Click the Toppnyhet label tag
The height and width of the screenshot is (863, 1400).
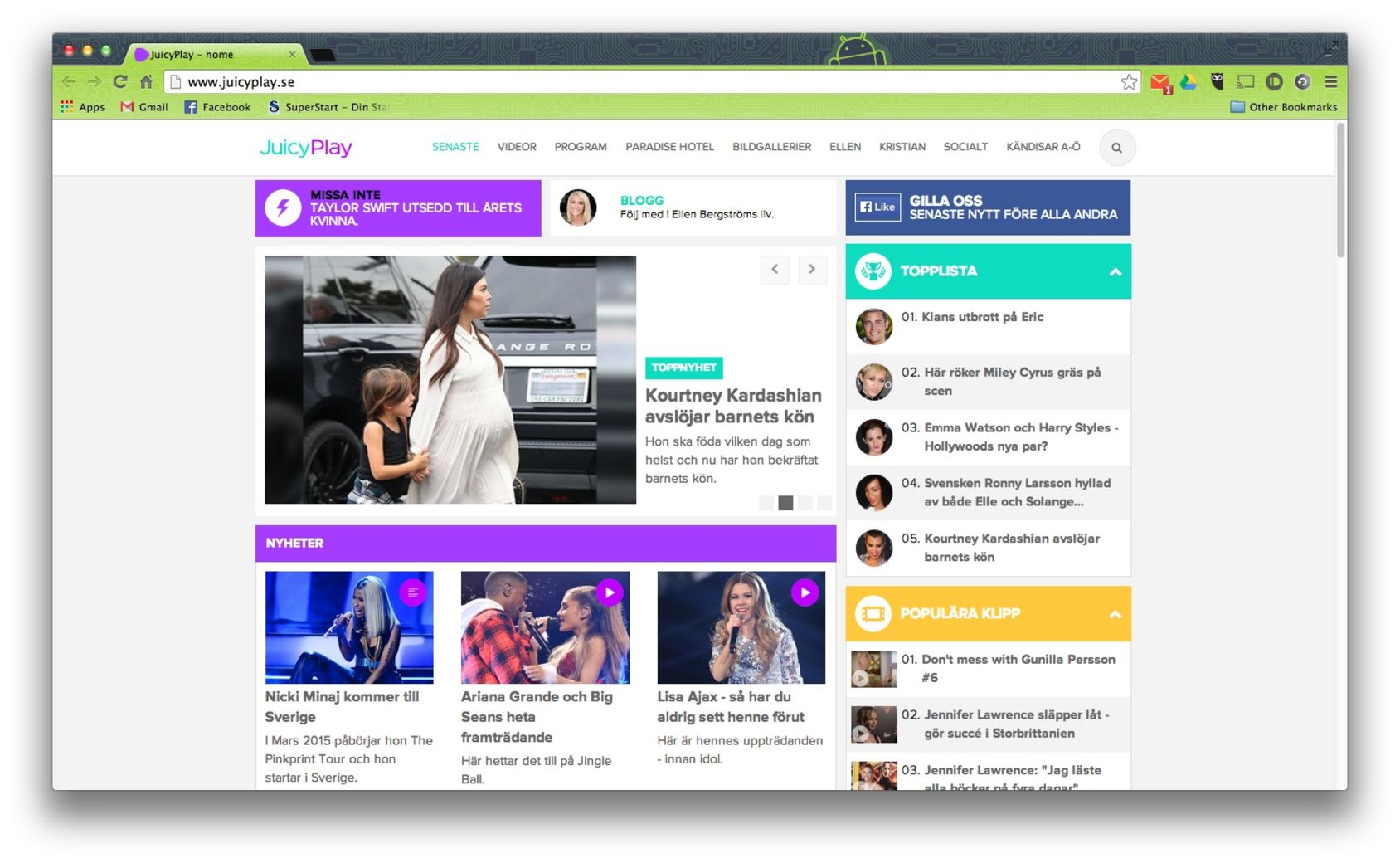(683, 368)
